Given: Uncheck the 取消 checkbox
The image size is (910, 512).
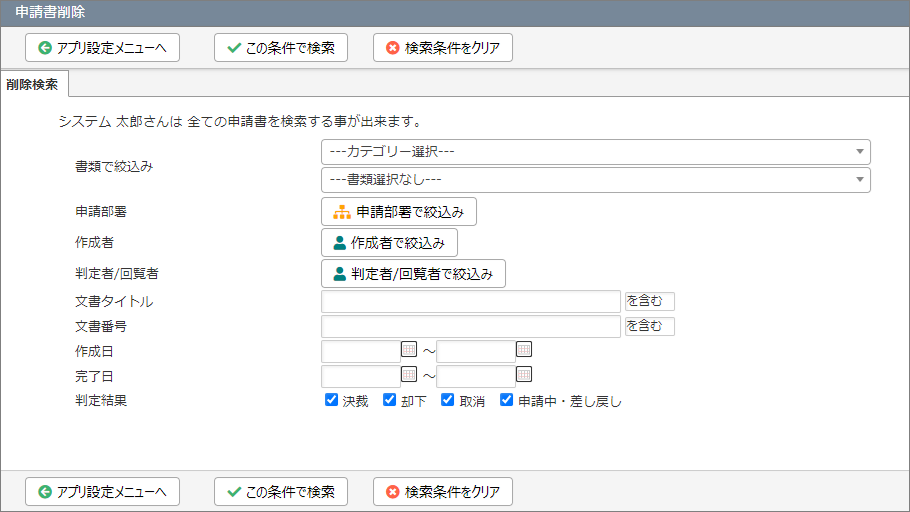Looking at the screenshot, I should pos(447,399).
